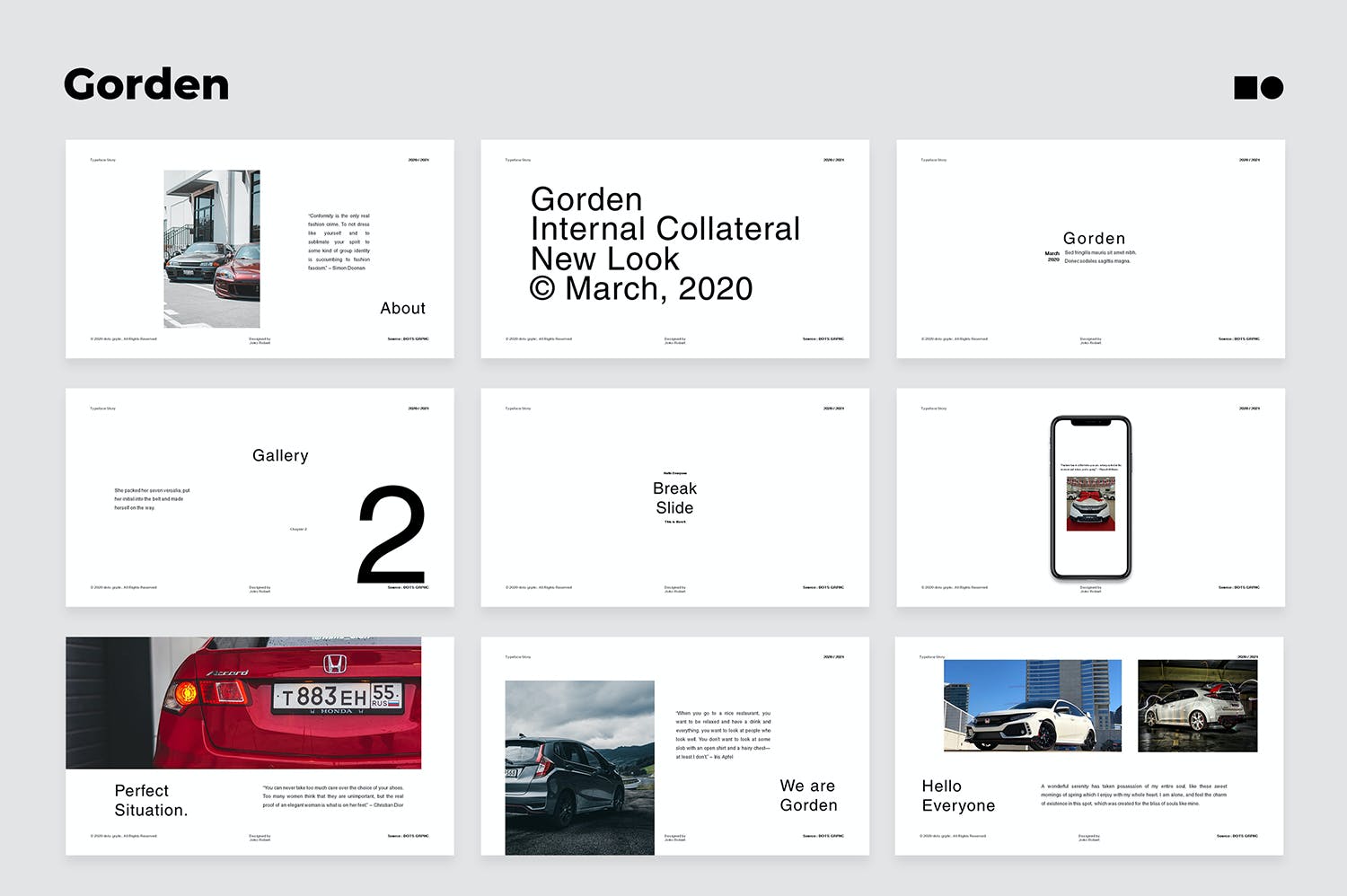Select the About heading text
Viewport: 1347px width, 896px height.
pos(402,308)
